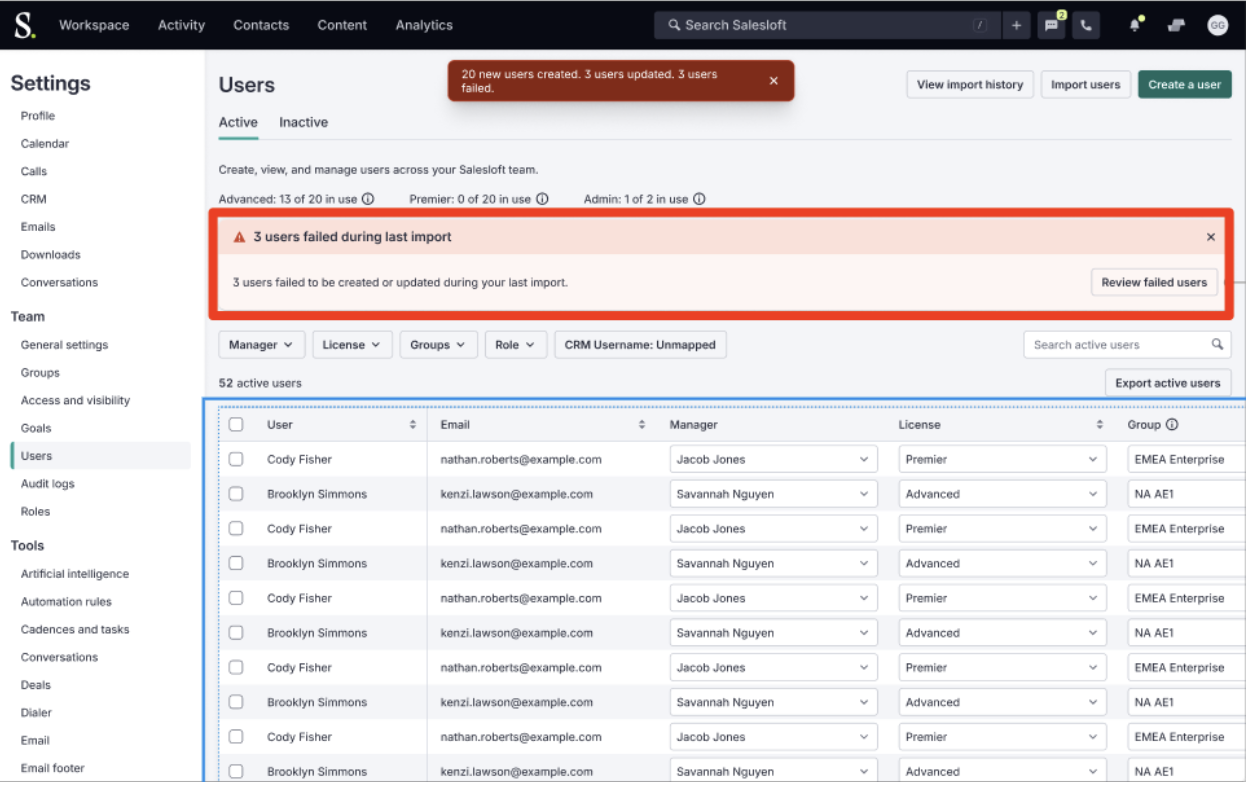Switch to the Inactive users tab
Image resolution: width=1246 pixels, height=786 pixels.
click(303, 122)
